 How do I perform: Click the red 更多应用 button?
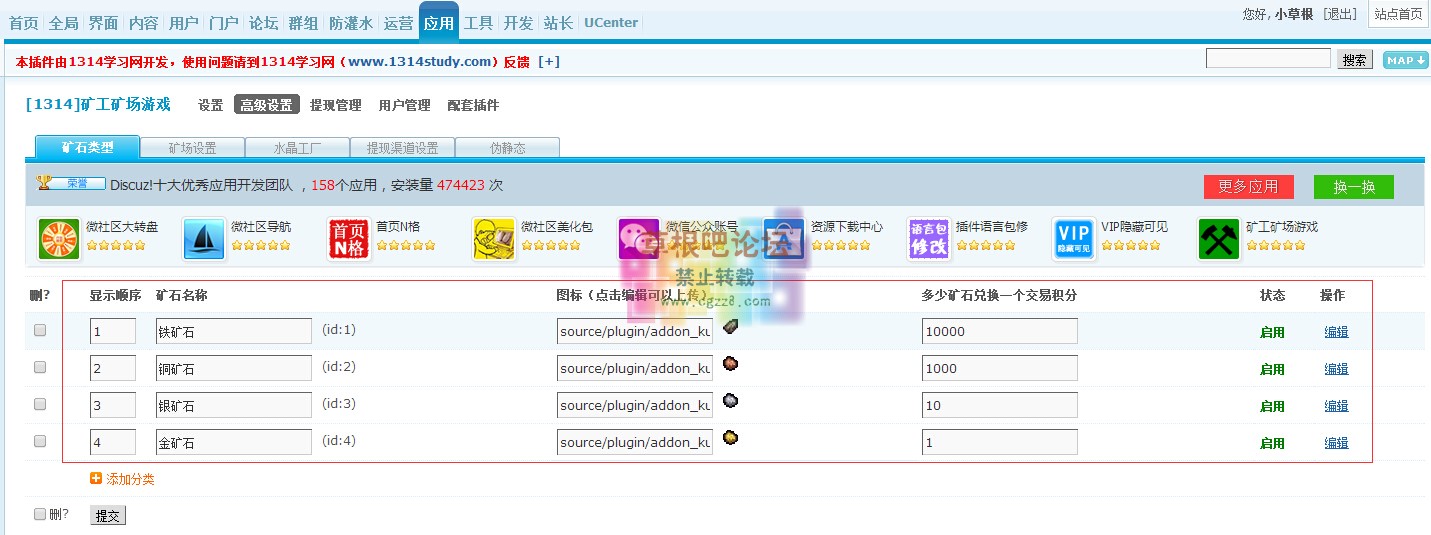pyautogui.click(x=1249, y=187)
